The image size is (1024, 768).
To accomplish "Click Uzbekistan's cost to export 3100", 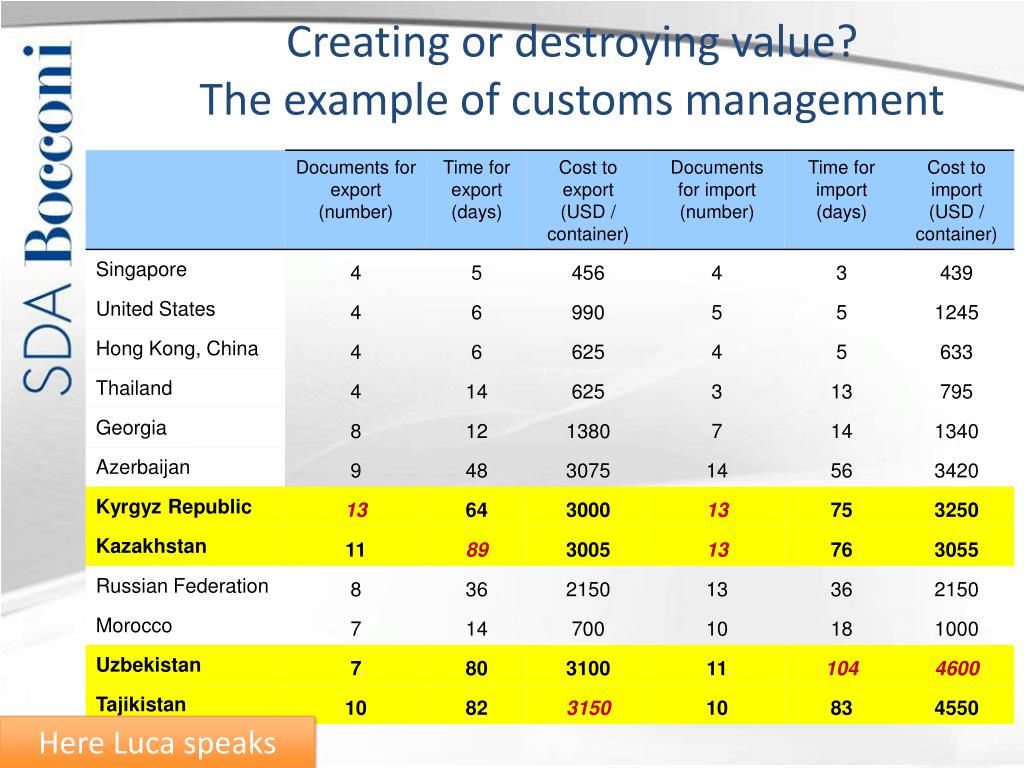I will point(588,669).
